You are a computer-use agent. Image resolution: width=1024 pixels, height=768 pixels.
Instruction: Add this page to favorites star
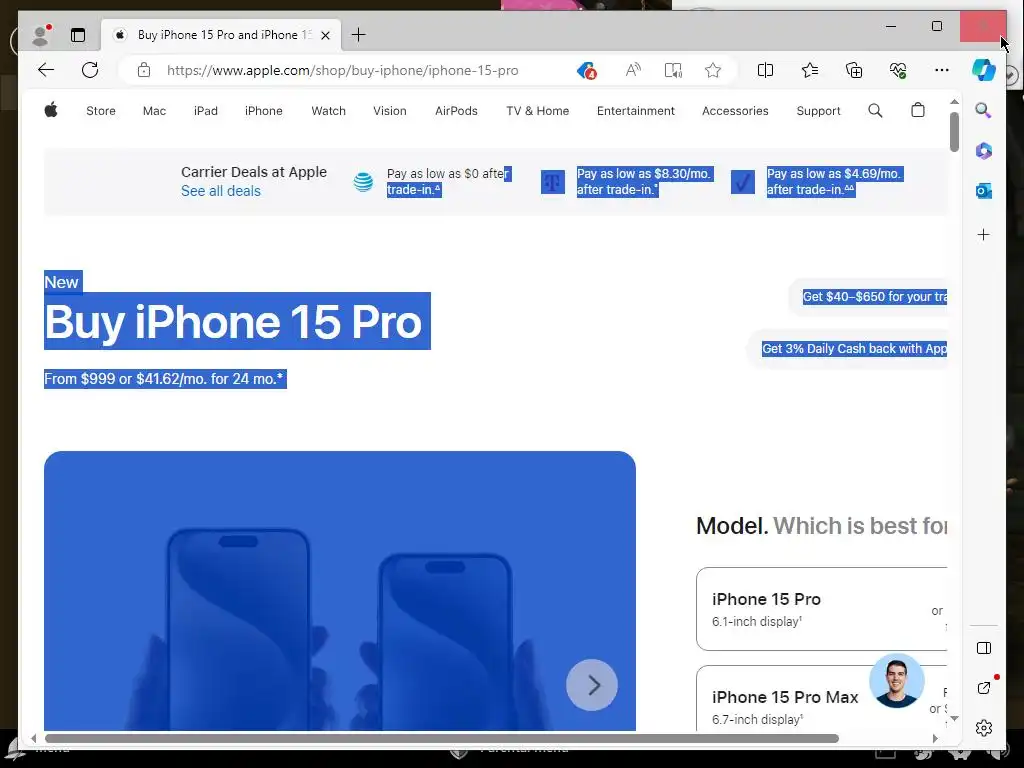(713, 70)
